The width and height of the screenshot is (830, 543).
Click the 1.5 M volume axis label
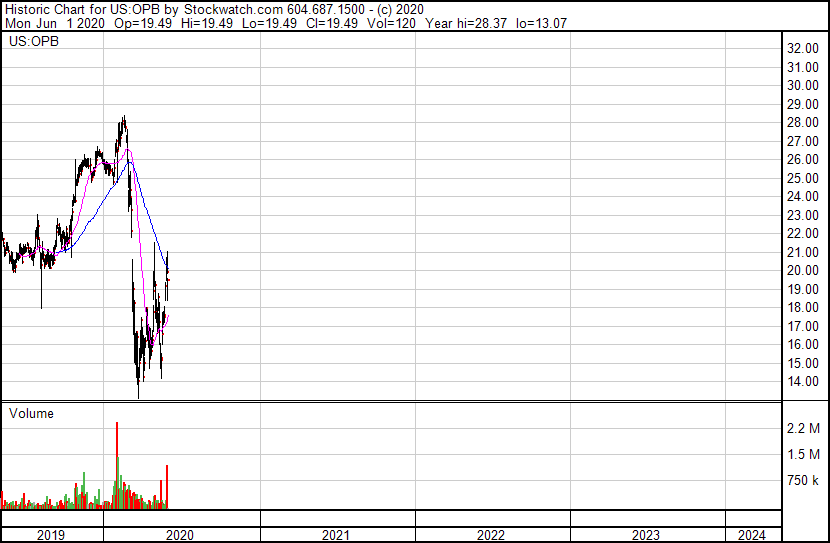(803, 454)
